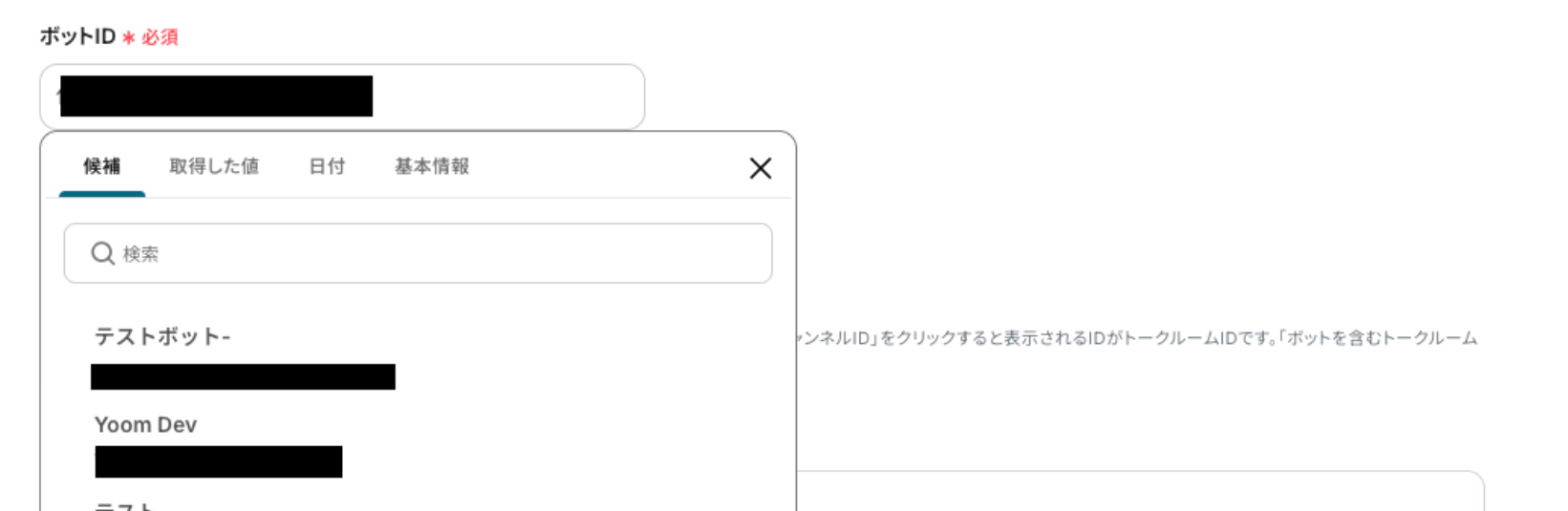Go to the 基本情報 tab
The width and height of the screenshot is (1568, 511).
tap(432, 166)
